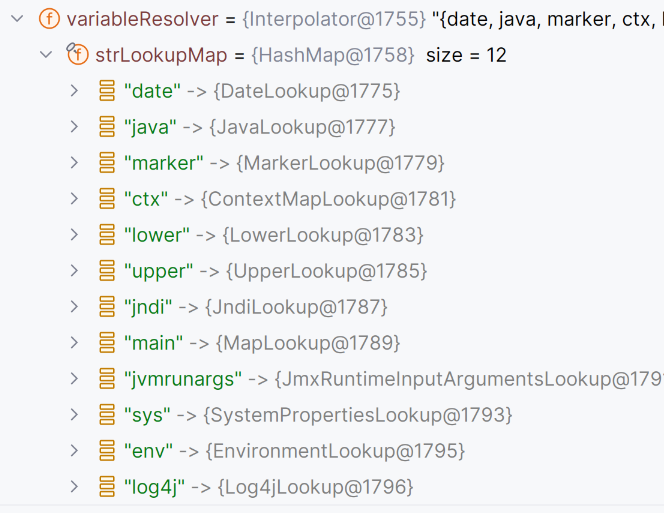664x513 pixels.
Task: Select the {JavaLookup@1777} value
Action: point(302,127)
